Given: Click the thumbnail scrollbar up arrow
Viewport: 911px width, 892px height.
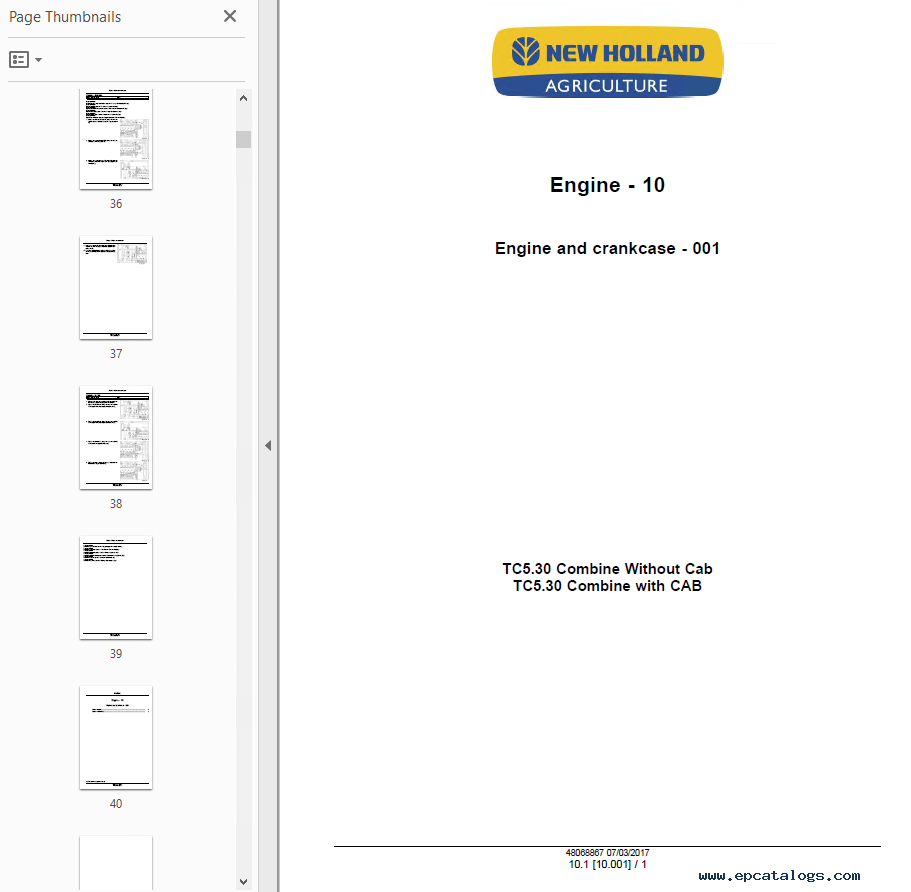Looking at the screenshot, I should click(243, 98).
